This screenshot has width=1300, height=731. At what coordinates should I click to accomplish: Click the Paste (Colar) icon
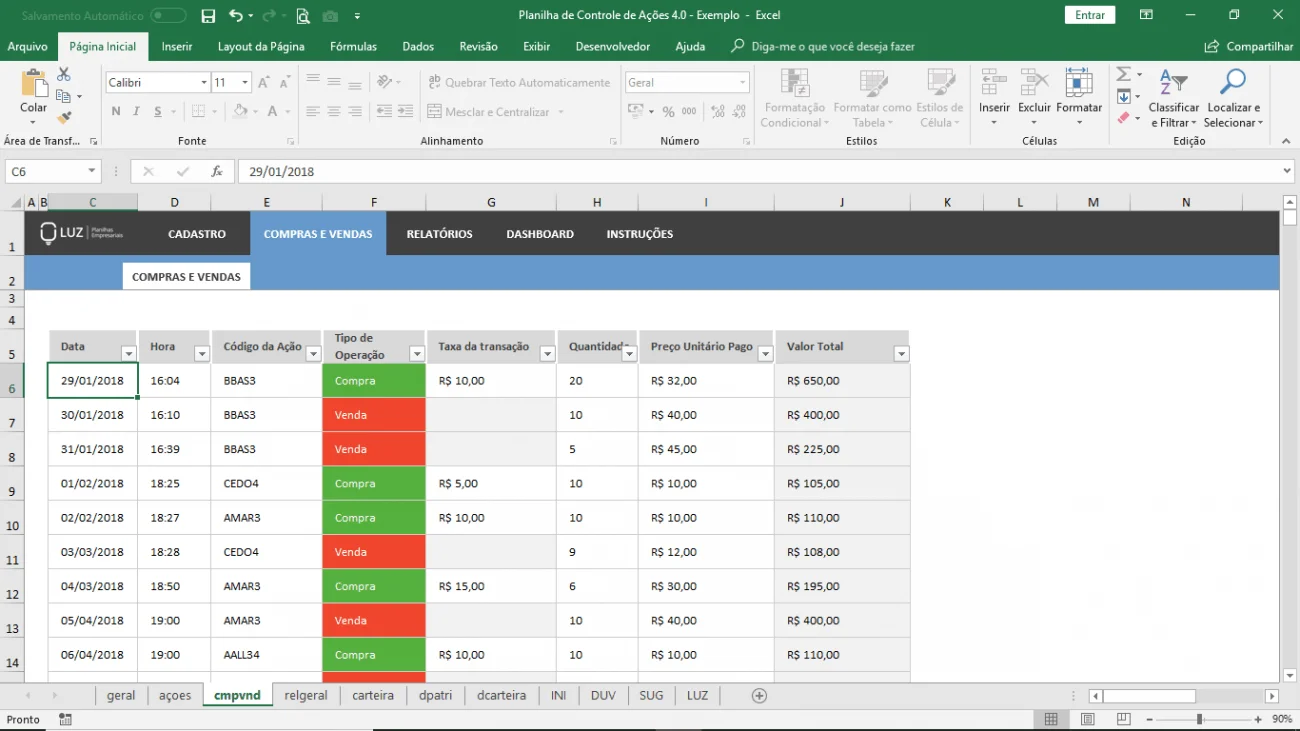tap(33, 84)
